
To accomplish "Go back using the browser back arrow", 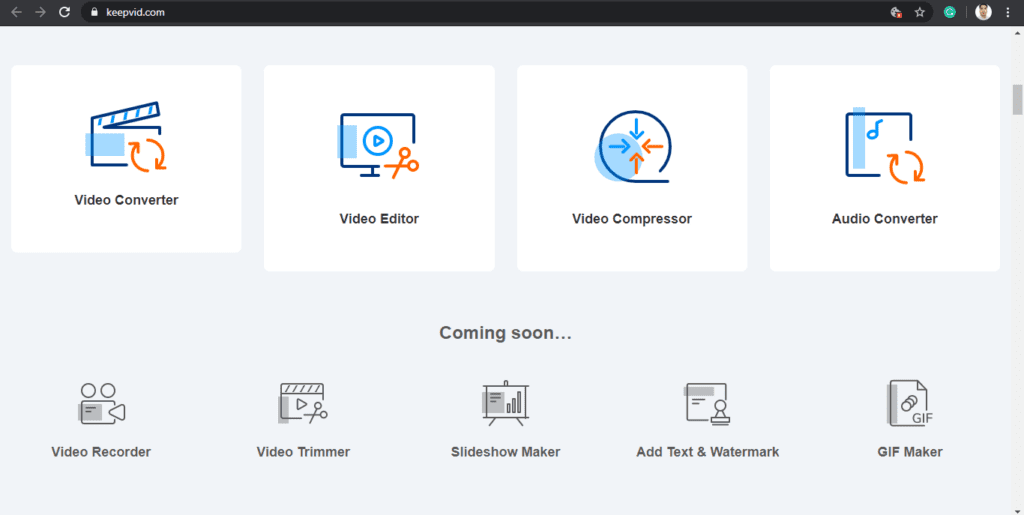I will point(16,12).
